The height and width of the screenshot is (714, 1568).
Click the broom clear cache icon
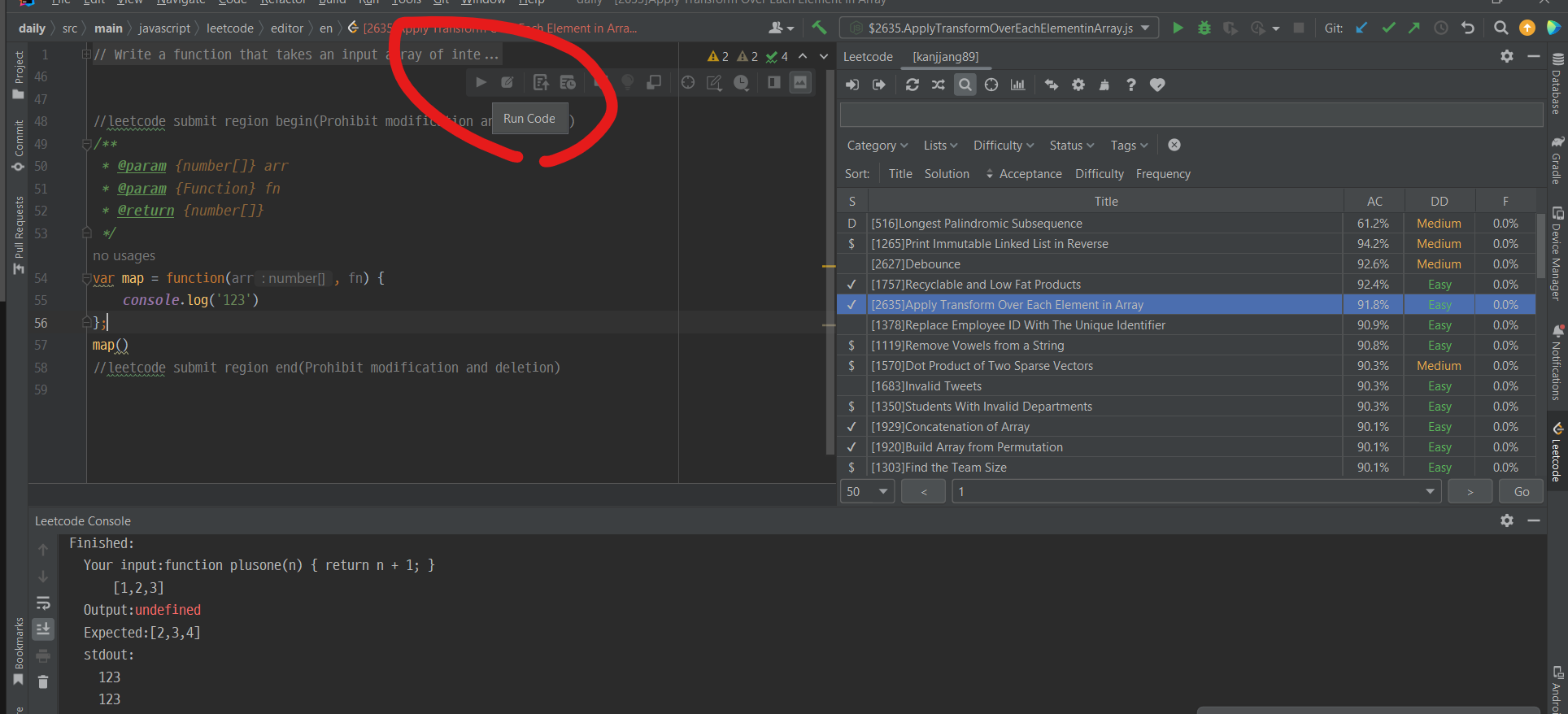pyautogui.click(x=1104, y=85)
